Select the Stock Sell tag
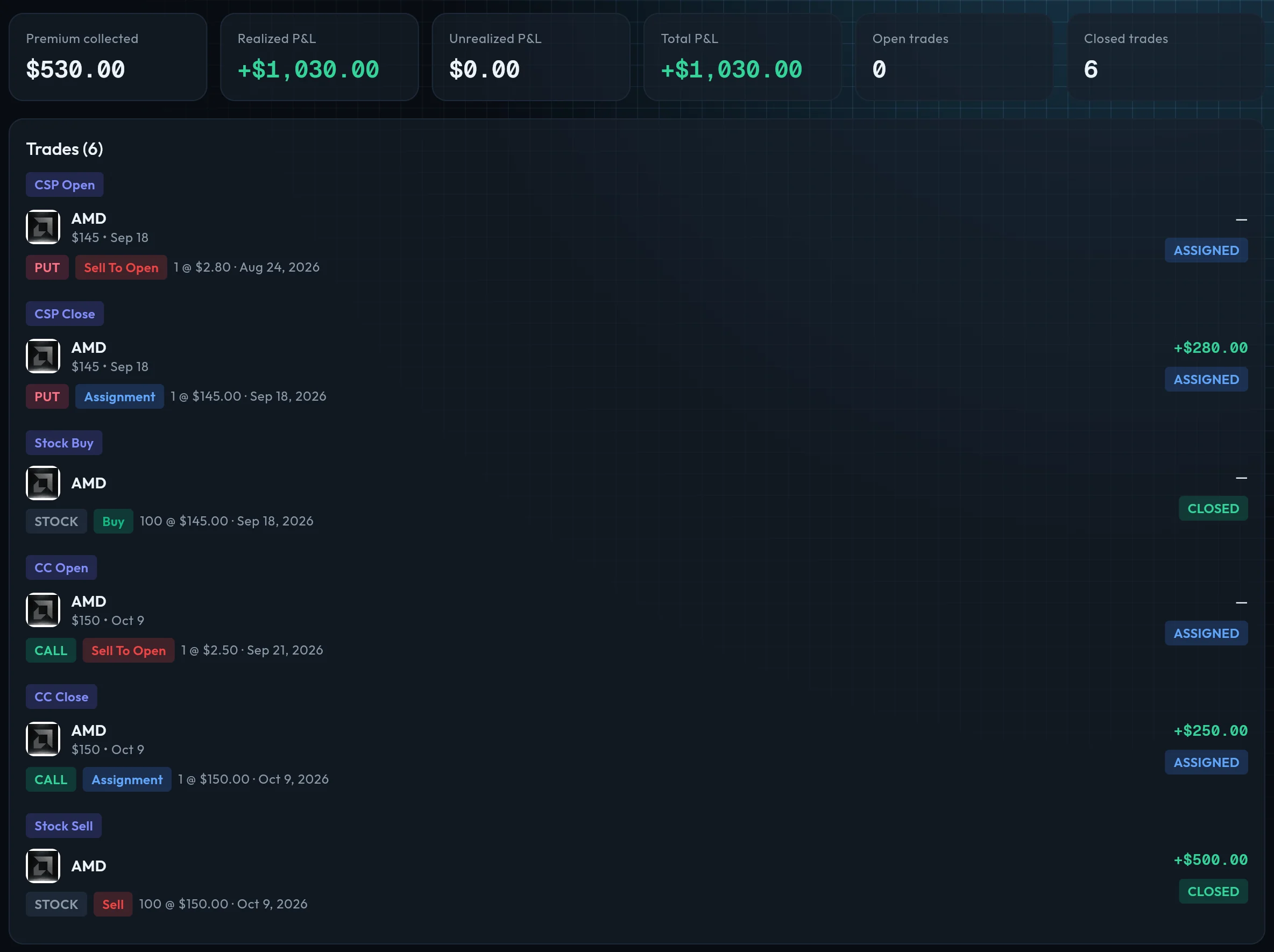The height and width of the screenshot is (952, 1274). 63,826
